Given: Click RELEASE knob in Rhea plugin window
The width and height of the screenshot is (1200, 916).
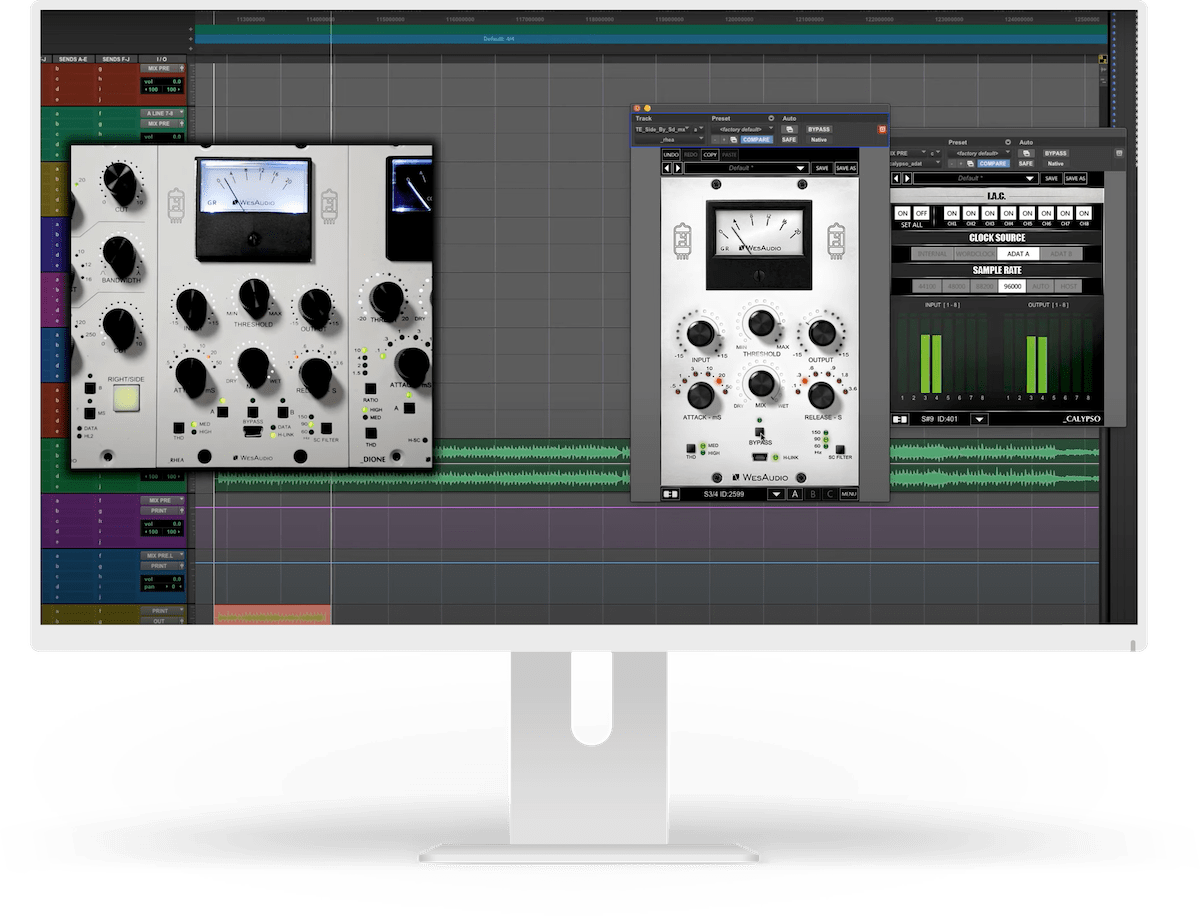Looking at the screenshot, I should 821,393.
